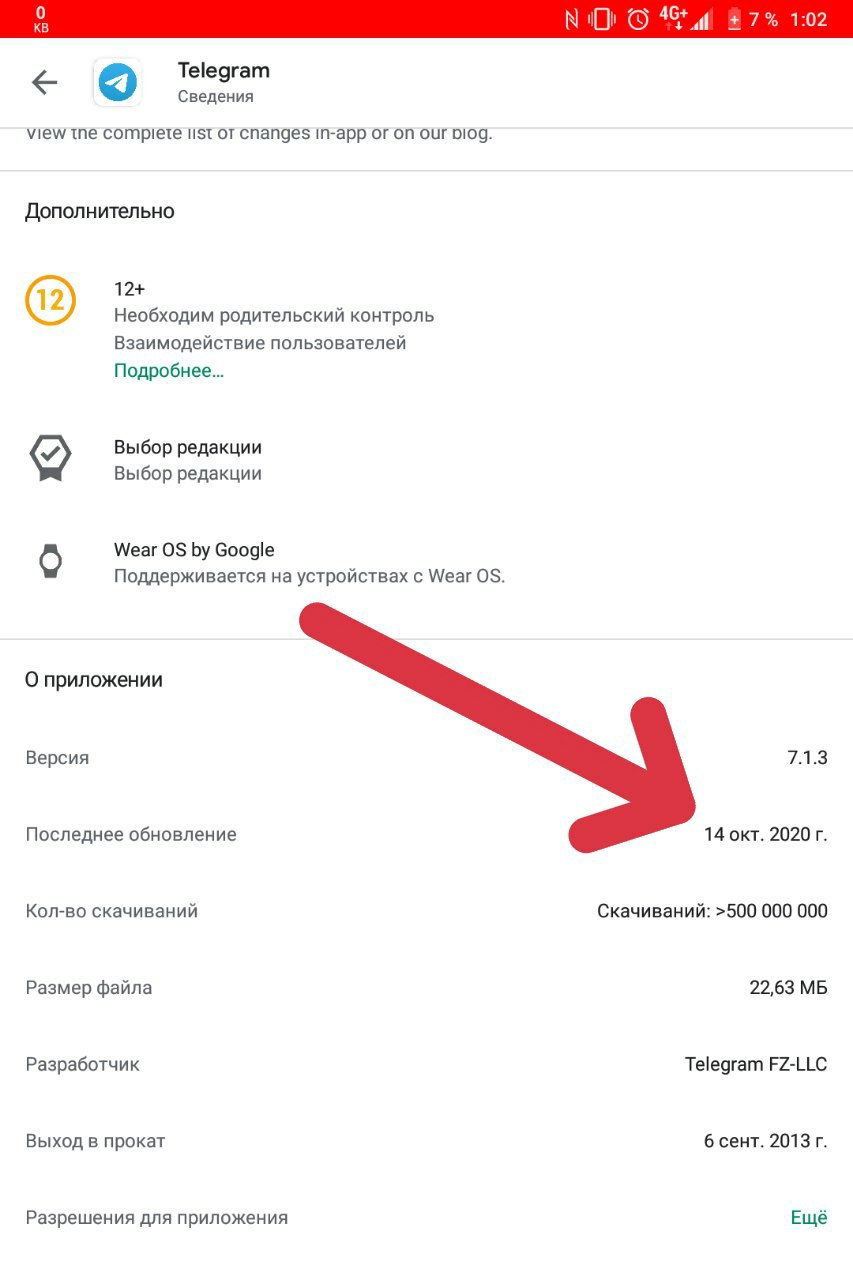Tap the back arrow
Screen dimensions: 853x1280
pyautogui.click(x=45, y=83)
